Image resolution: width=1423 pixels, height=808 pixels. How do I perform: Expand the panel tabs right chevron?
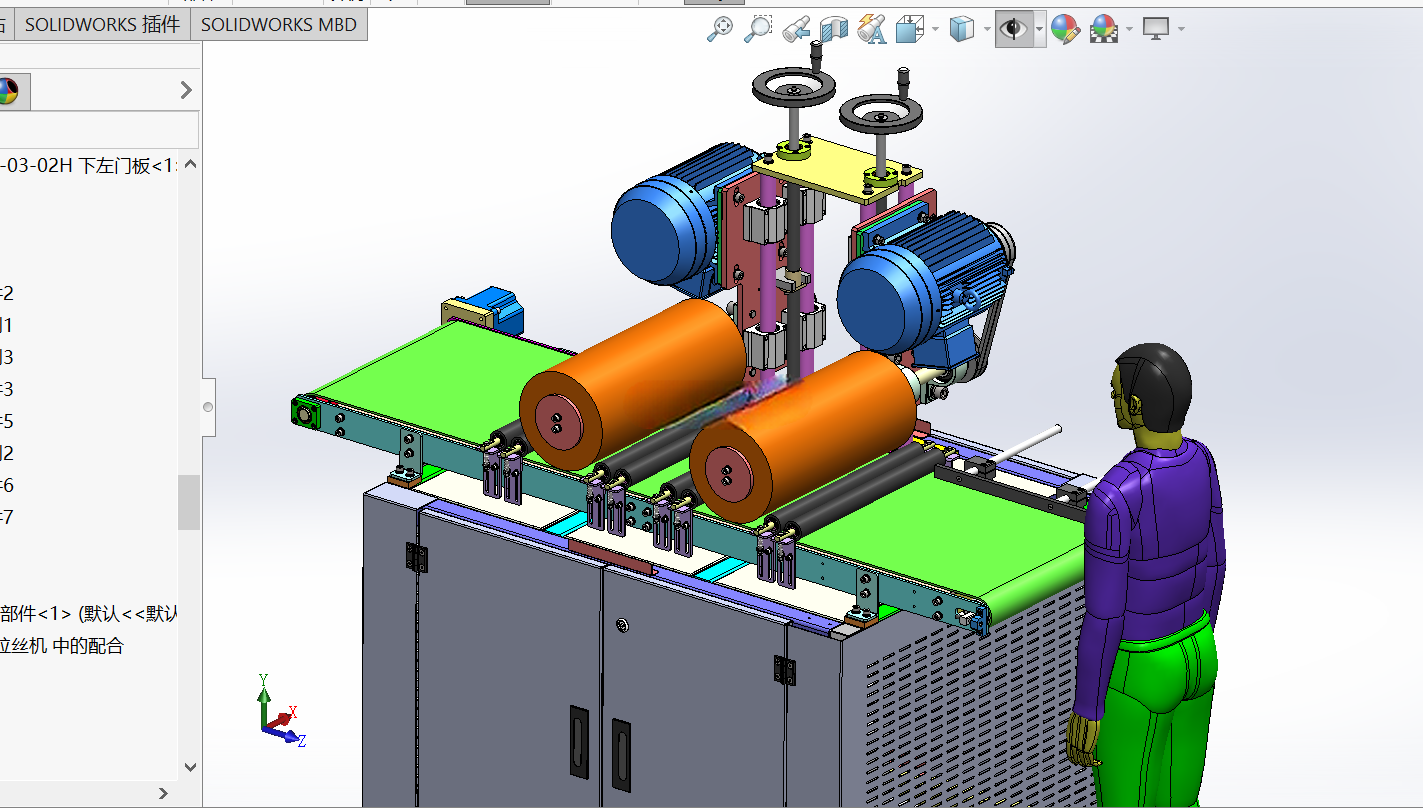[x=186, y=90]
